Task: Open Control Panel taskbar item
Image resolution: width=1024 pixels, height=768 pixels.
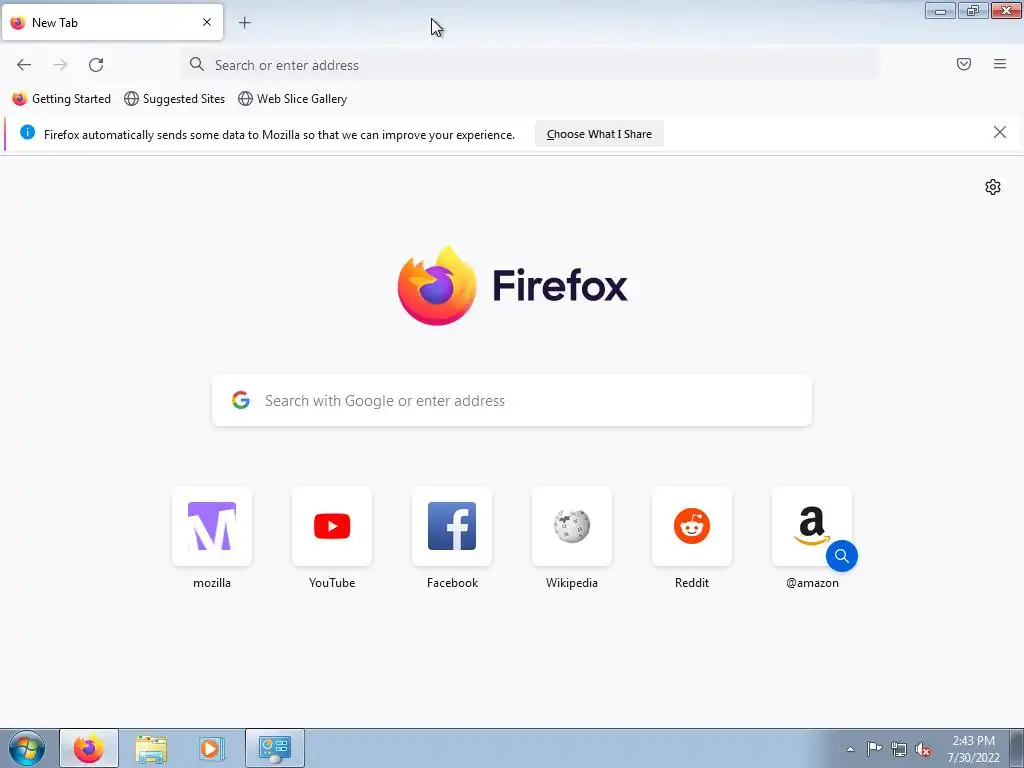Action: [274, 748]
